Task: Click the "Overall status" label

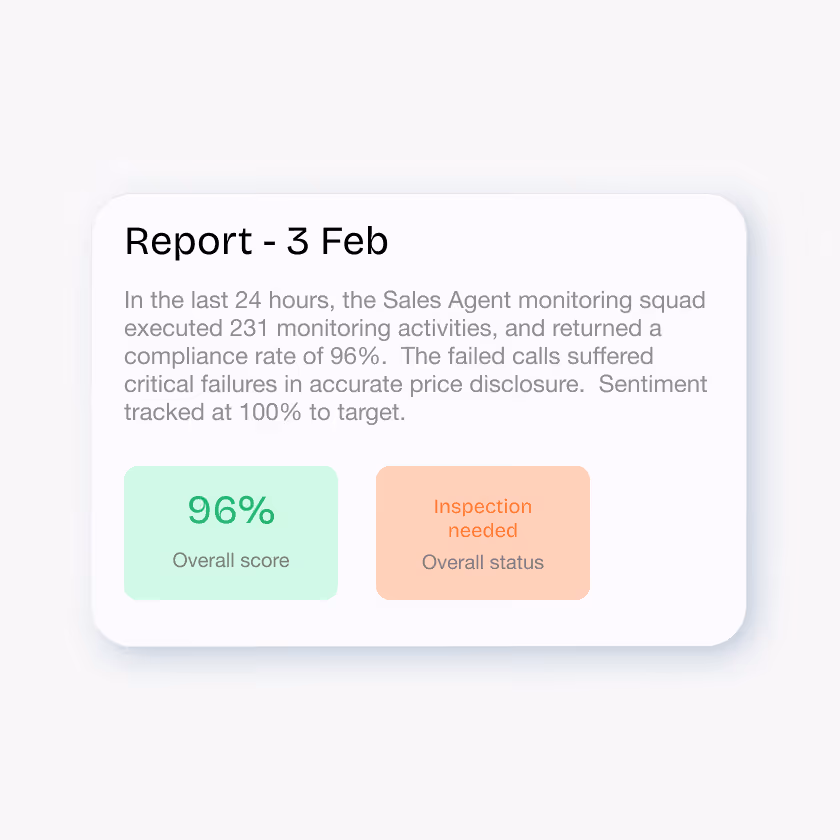Action: tap(483, 562)
